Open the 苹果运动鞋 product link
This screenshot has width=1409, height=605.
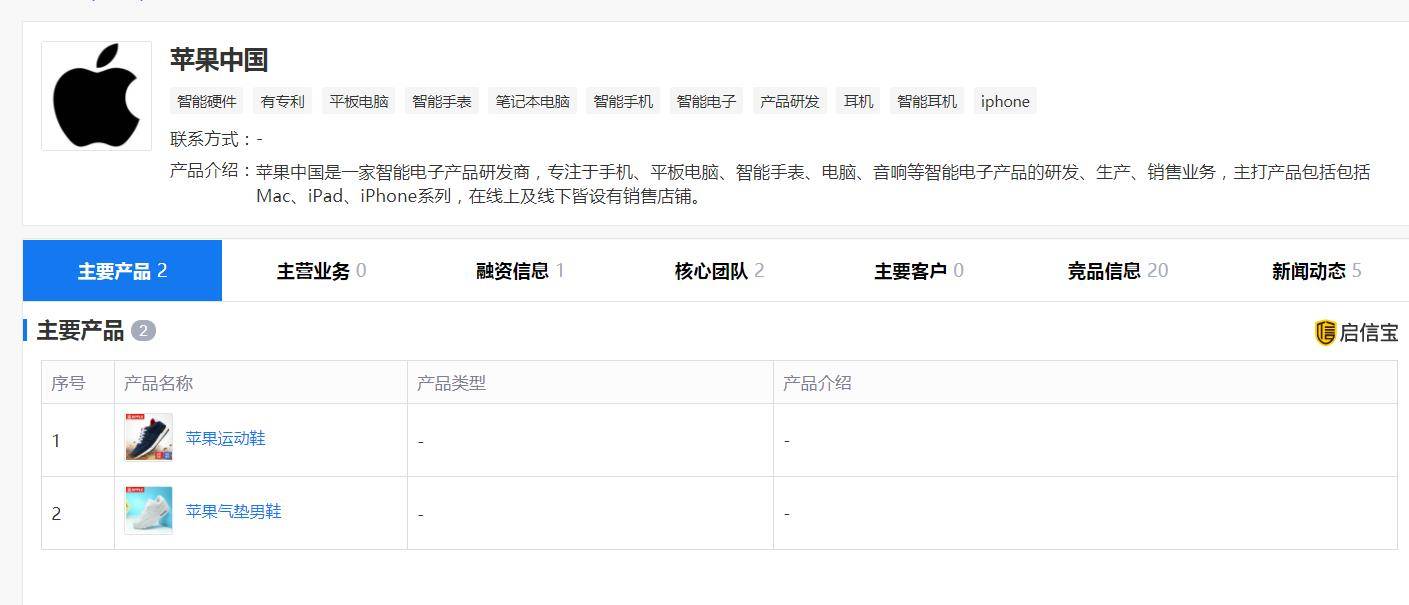pyautogui.click(x=225, y=438)
